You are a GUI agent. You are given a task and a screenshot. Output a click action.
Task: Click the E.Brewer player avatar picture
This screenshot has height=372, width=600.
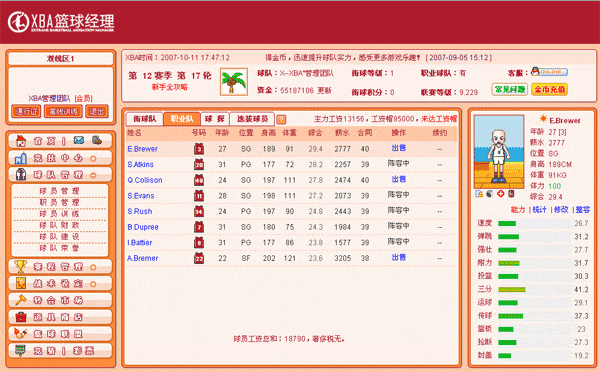[499, 152]
